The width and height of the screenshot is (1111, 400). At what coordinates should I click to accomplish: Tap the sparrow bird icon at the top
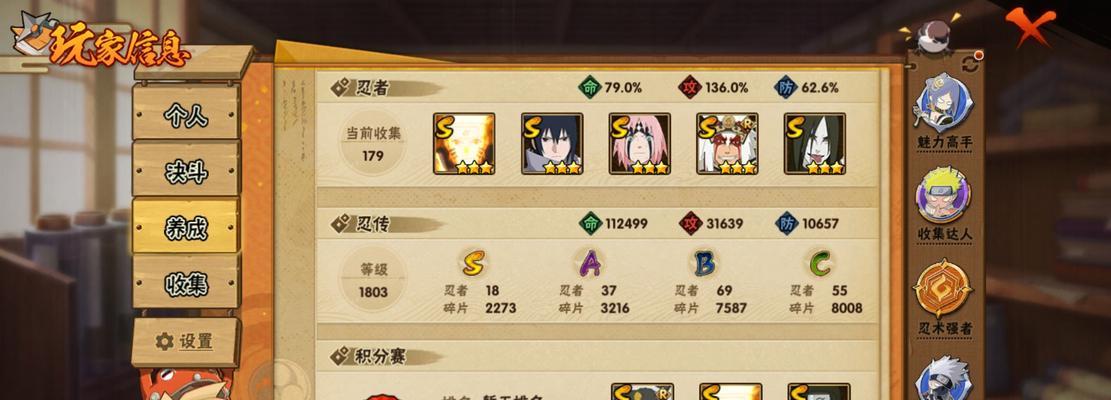(932, 37)
